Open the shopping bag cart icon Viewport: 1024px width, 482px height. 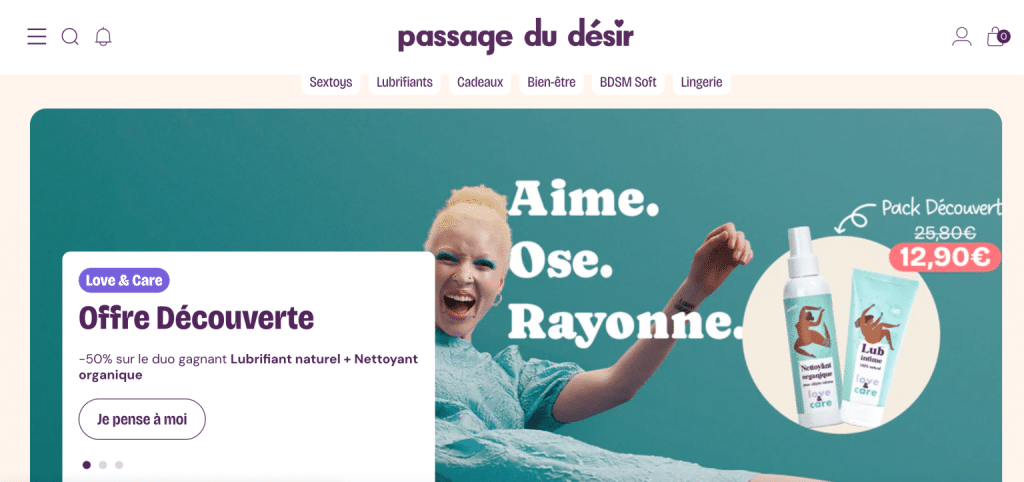(997, 36)
